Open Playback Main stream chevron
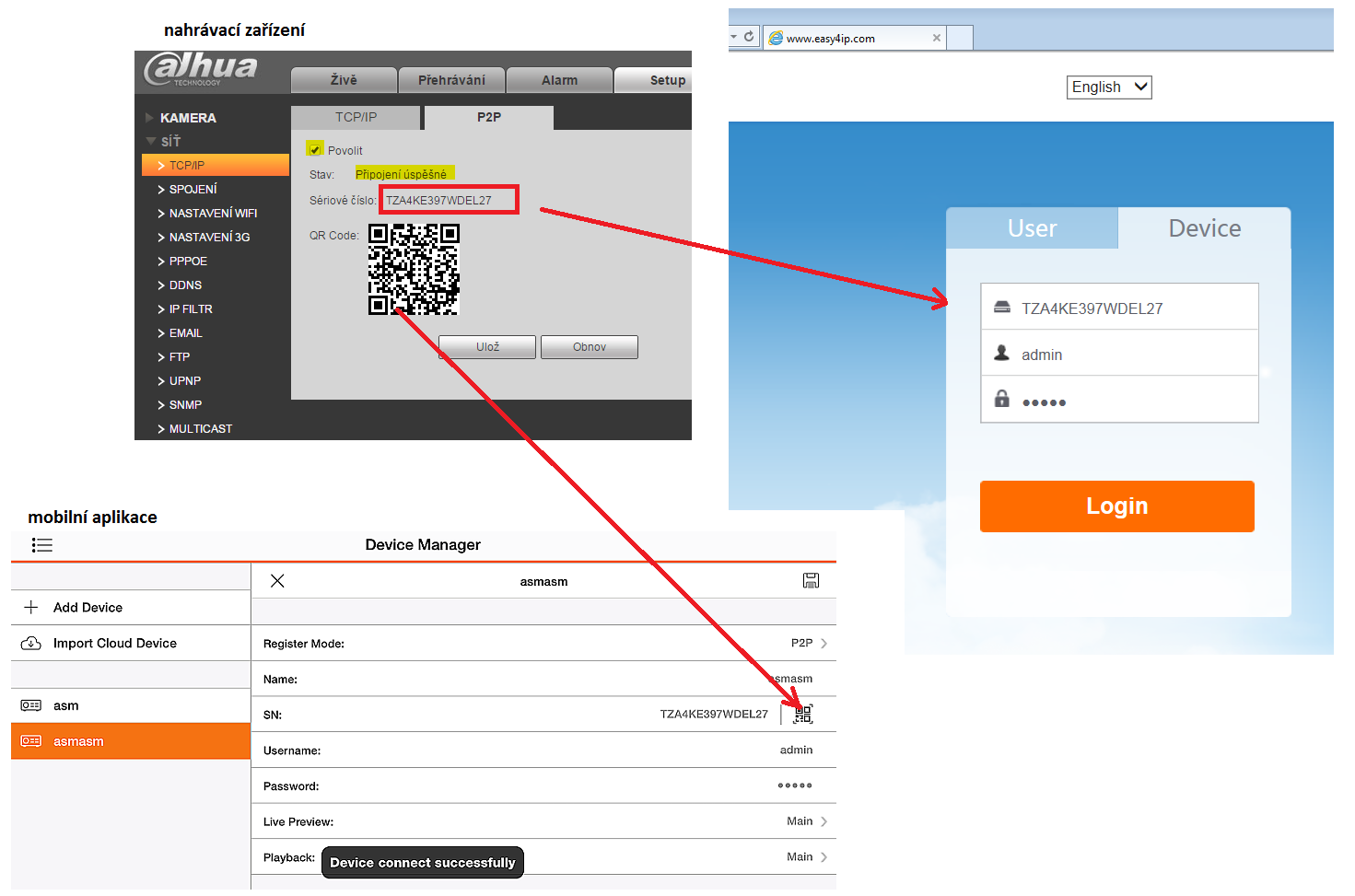 click(x=824, y=857)
